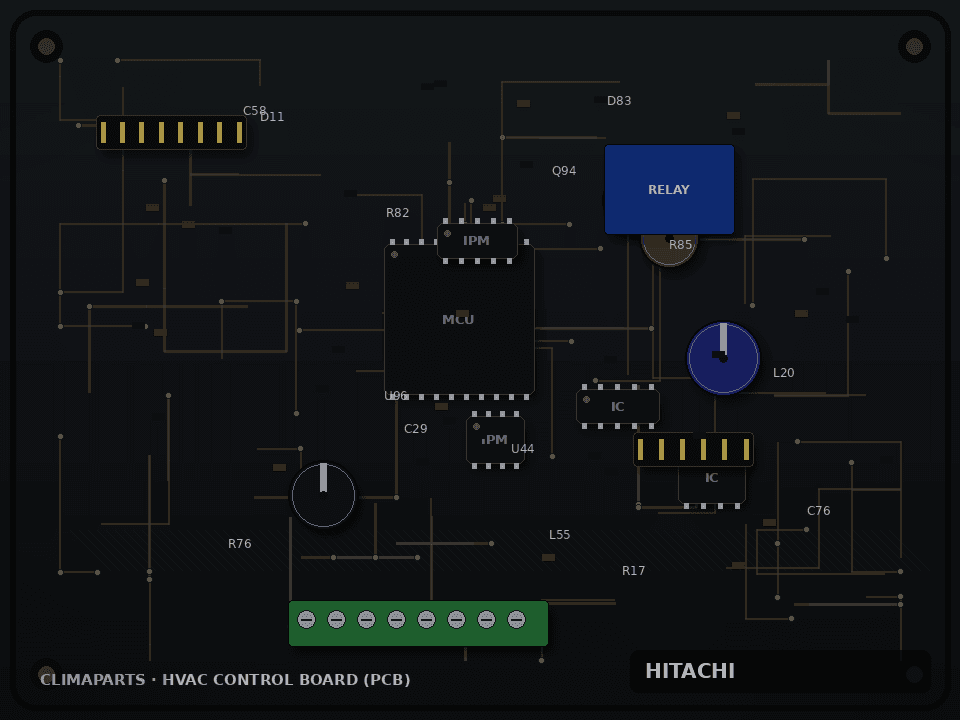960x720 pixels.
Task: Select the L55 designator label
Action: 560,535
